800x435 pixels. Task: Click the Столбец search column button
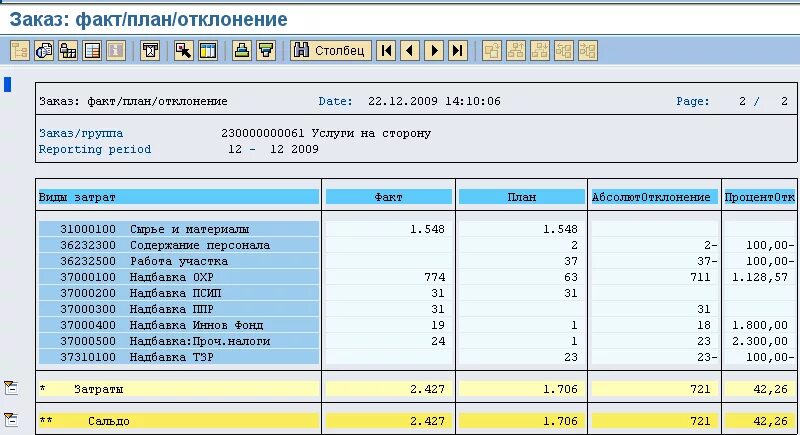coord(331,50)
